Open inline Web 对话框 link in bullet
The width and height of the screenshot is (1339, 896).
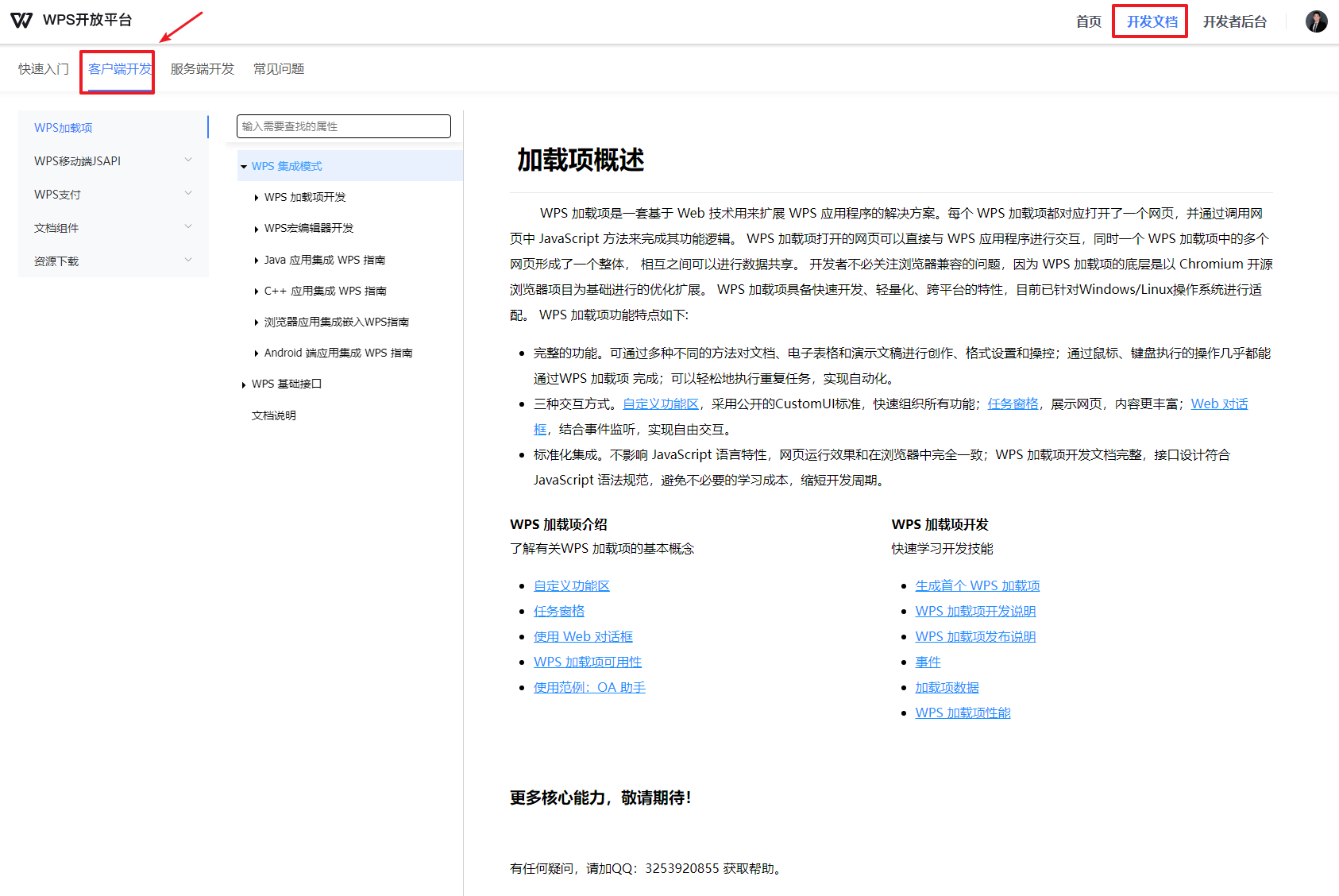coord(1219,404)
